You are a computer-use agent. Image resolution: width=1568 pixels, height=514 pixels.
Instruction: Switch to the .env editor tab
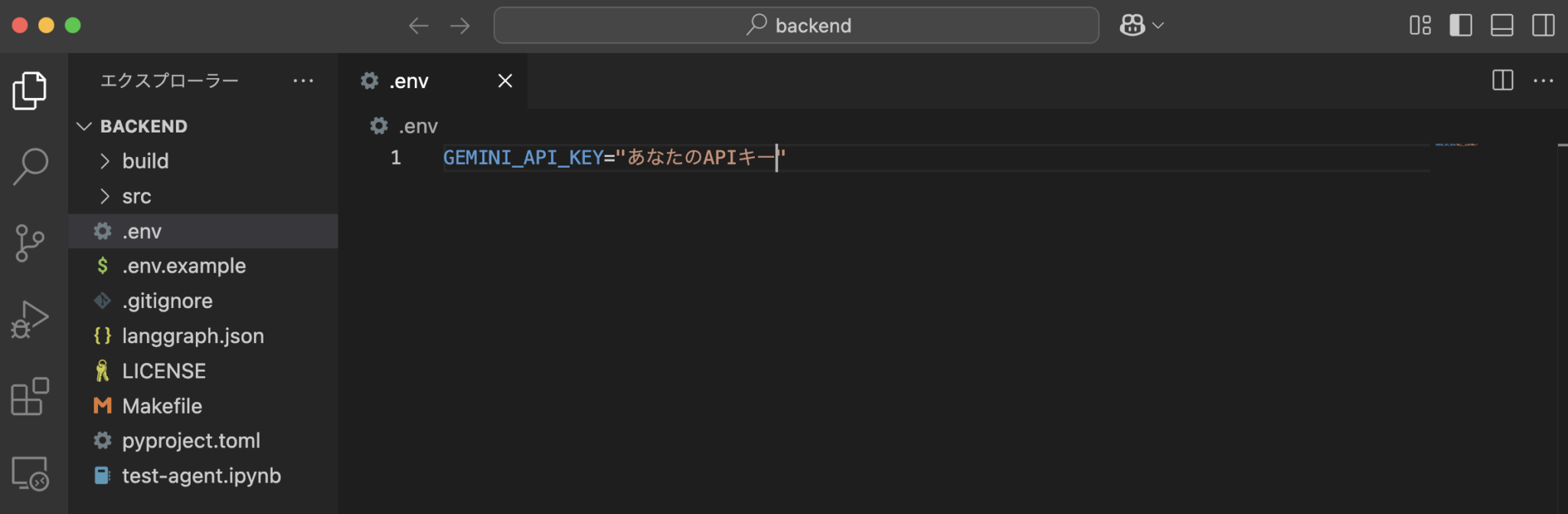[x=410, y=80]
